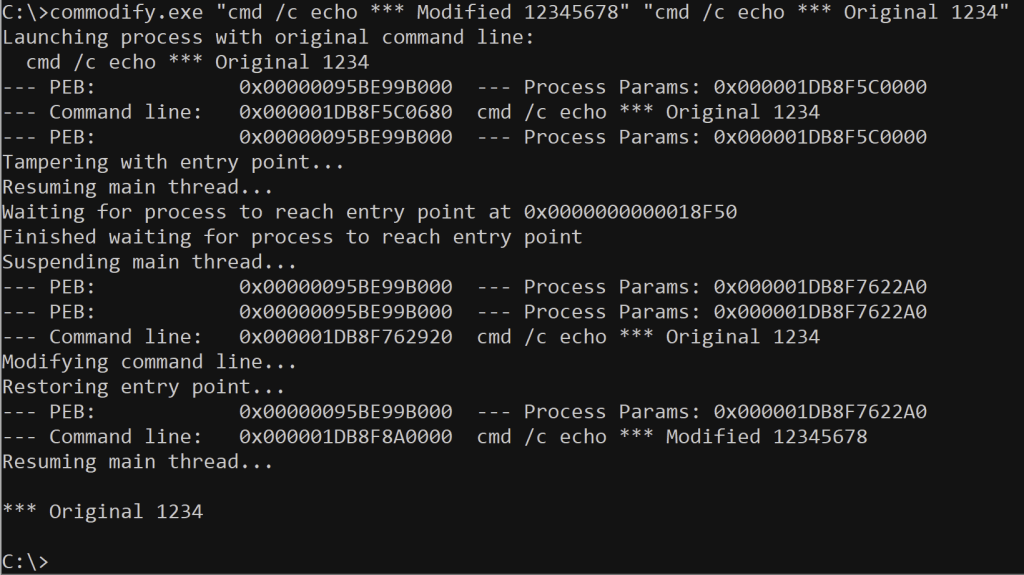The height and width of the screenshot is (575, 1024).
Task: Click the "Finished waiting for process" line
Action: pyautogui.click(x=291, y=237)
